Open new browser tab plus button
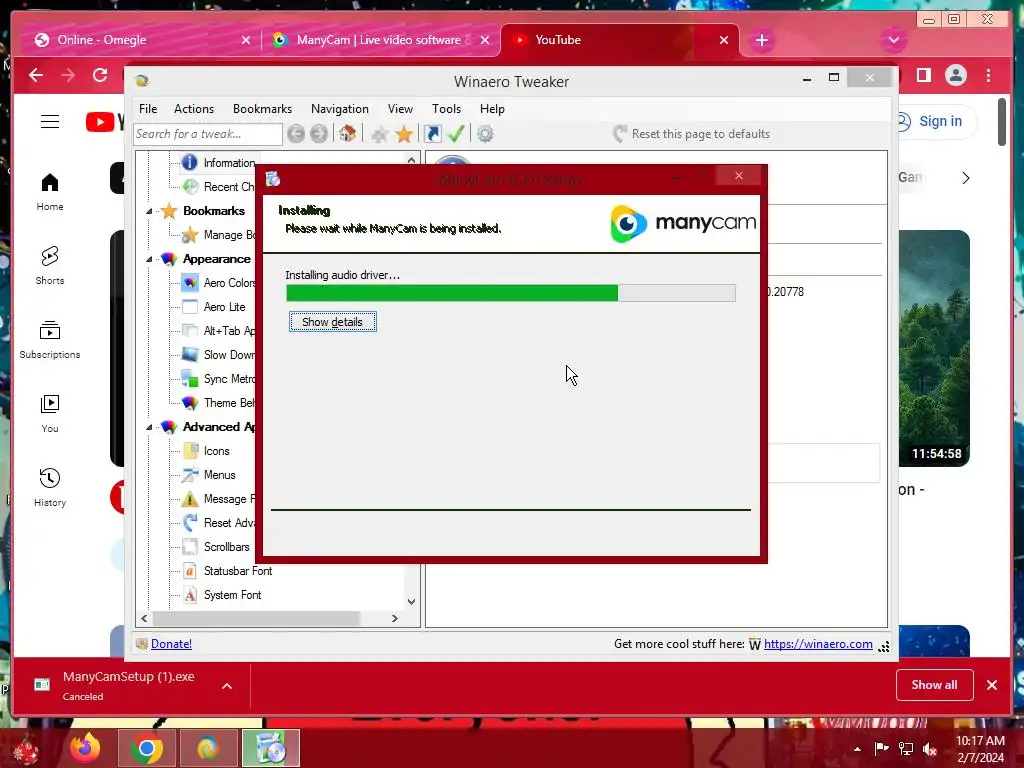This screenshot has height=768, width=1024. pyautogui.click(x=761, y=40)
